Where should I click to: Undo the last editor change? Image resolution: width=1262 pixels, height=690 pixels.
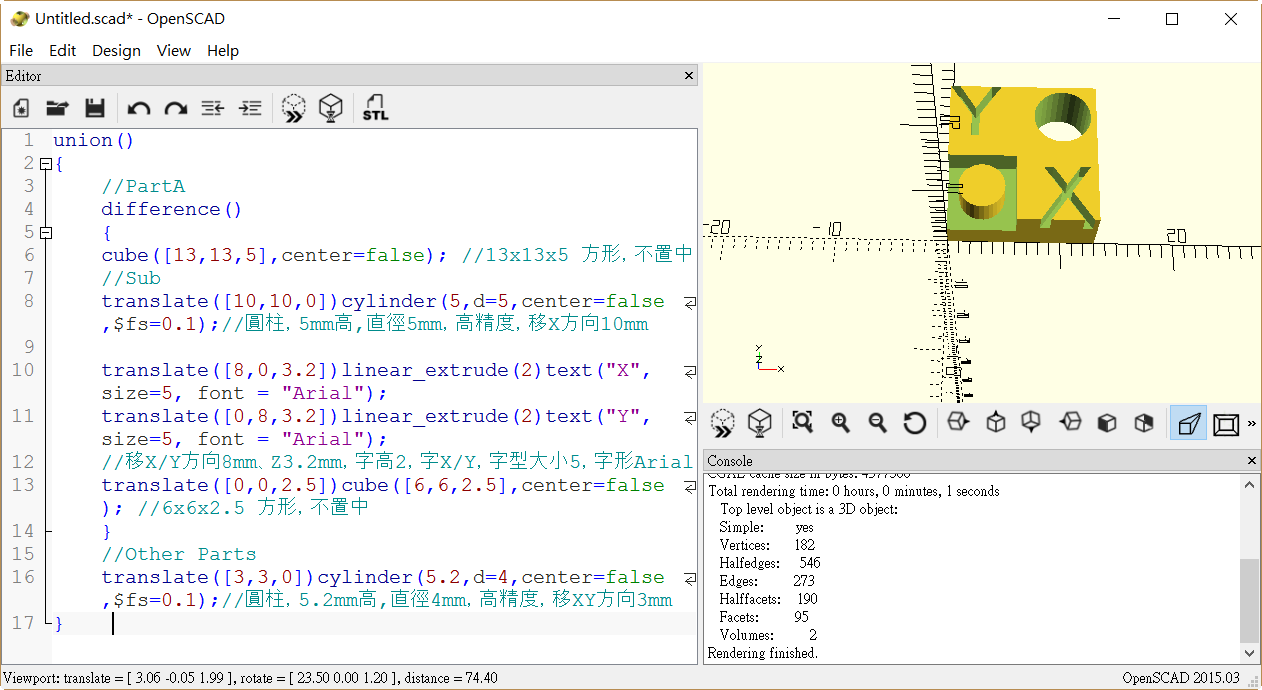click(x=139, y=108)
